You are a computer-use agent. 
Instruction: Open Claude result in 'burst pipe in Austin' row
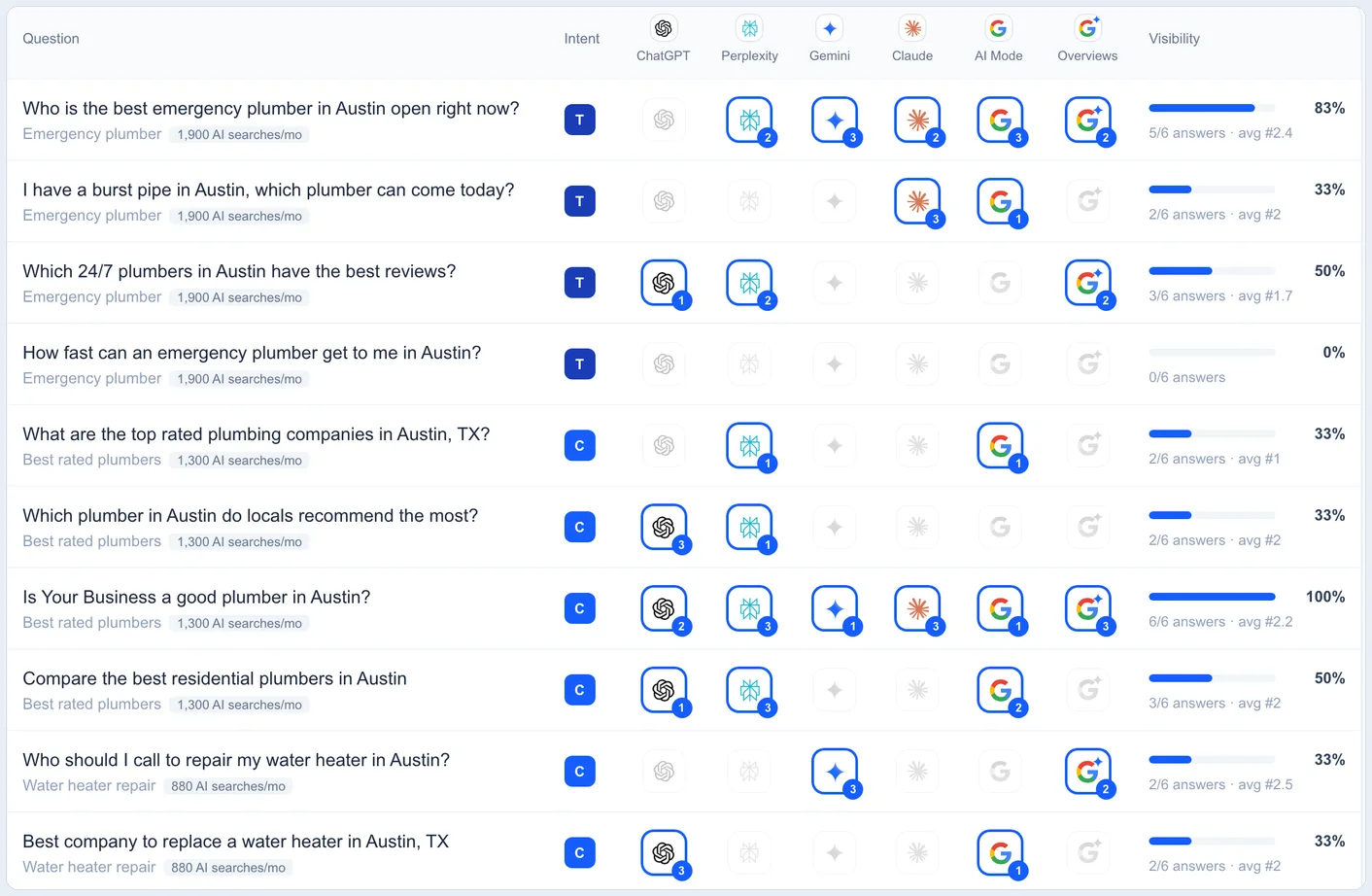coord(918,202)
